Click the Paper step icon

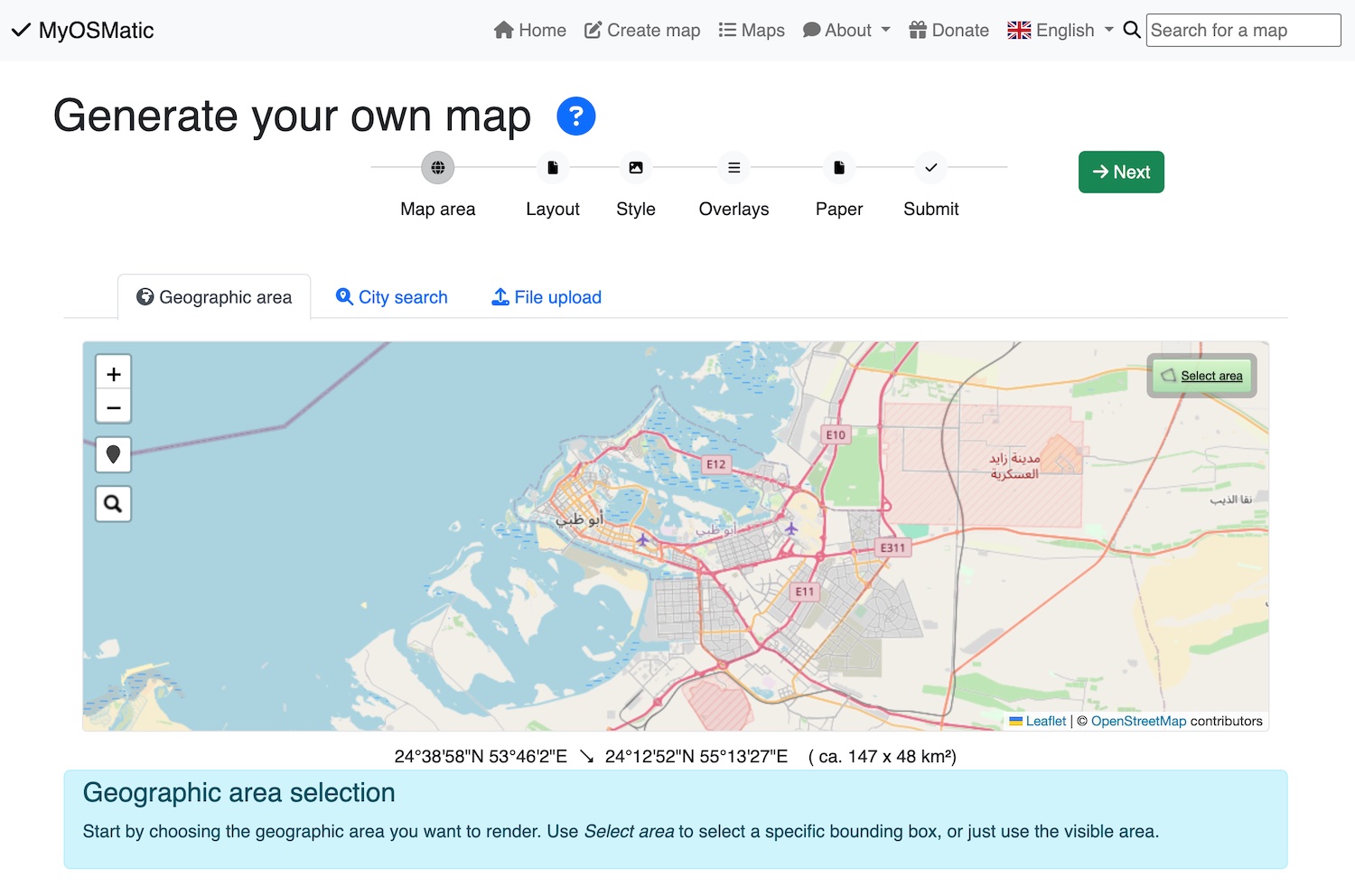(838, 167)
